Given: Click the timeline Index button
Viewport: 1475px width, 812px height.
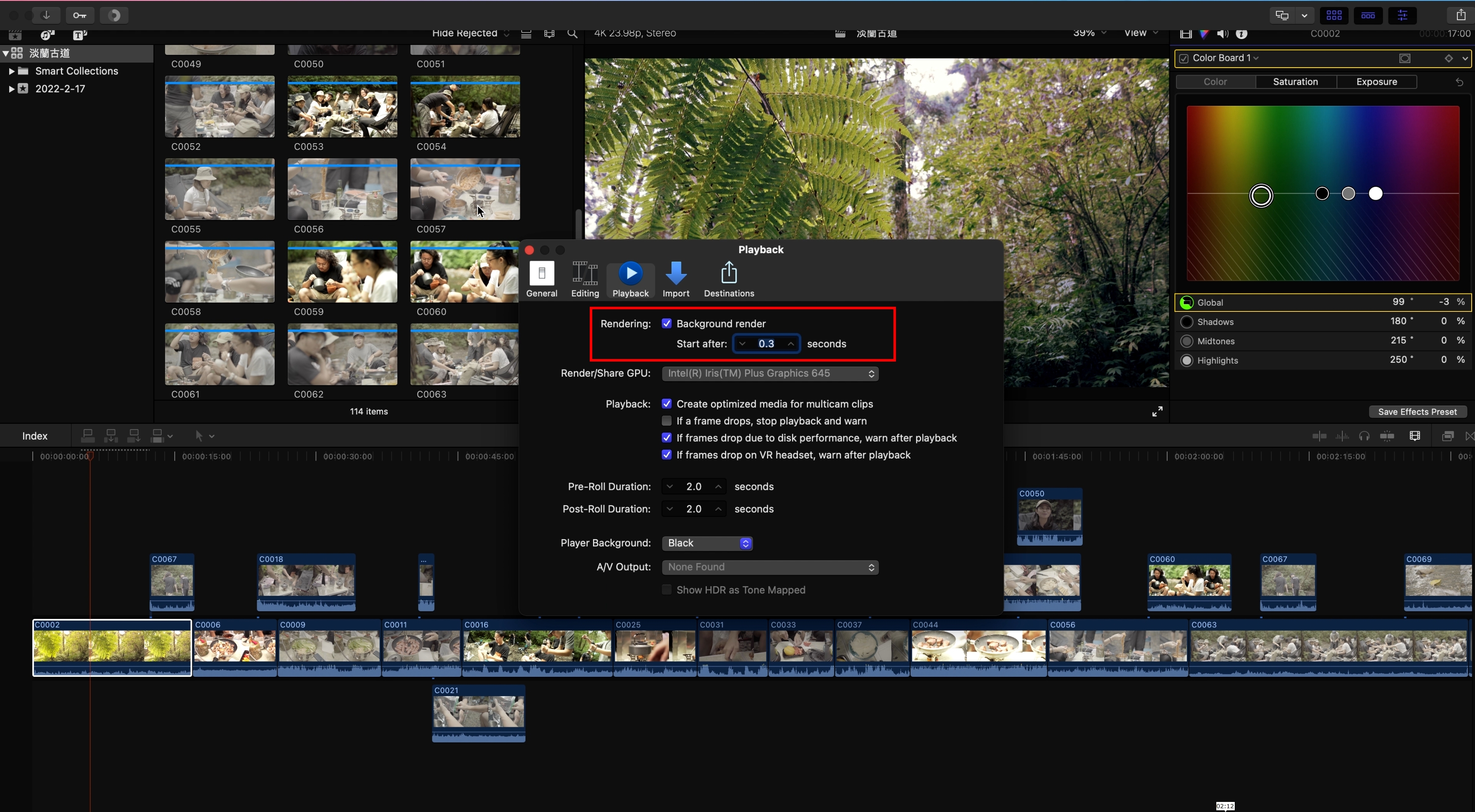Looking at the screenshot, I should (x=34, y=435).
